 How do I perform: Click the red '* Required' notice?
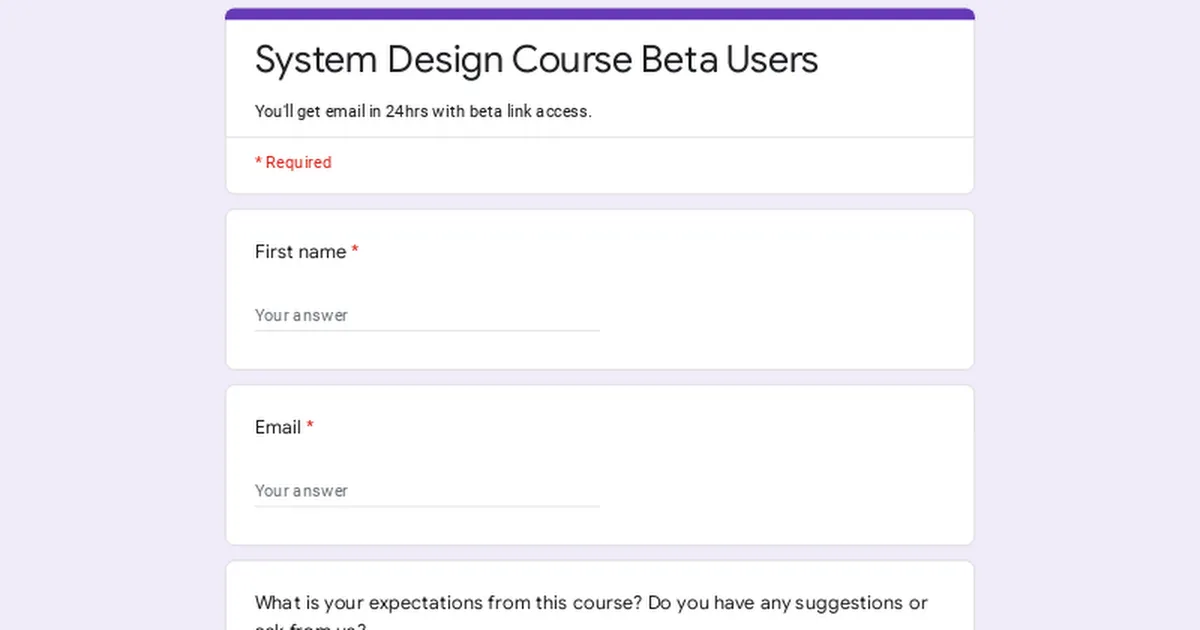click(x=293, y=162)
